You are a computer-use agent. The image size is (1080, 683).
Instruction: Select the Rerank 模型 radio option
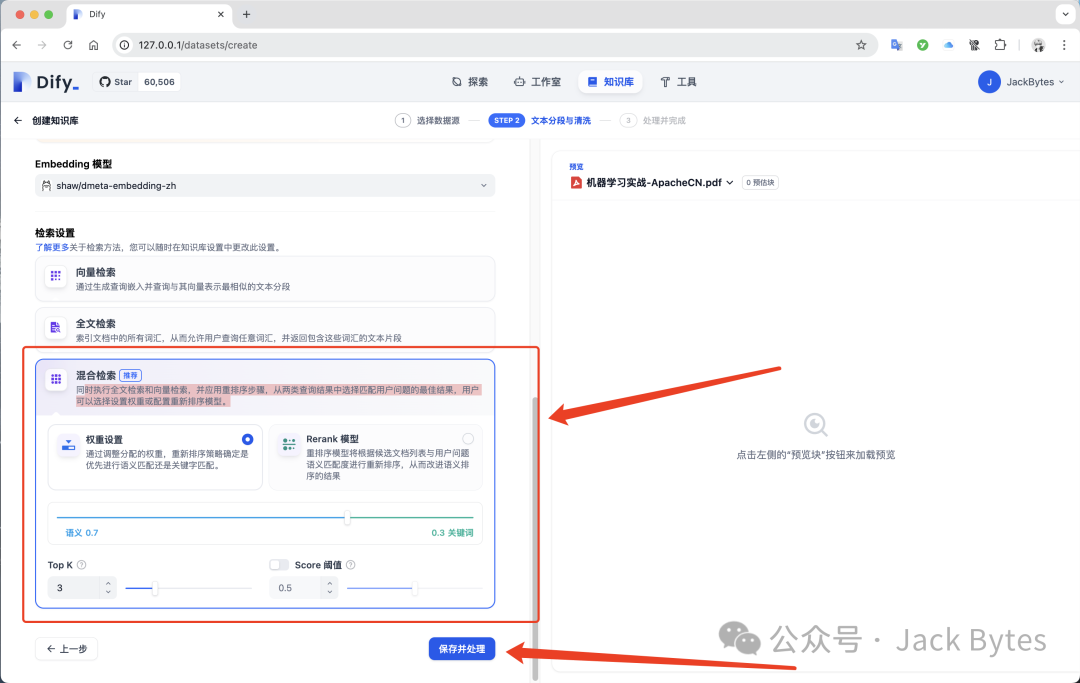468,439
